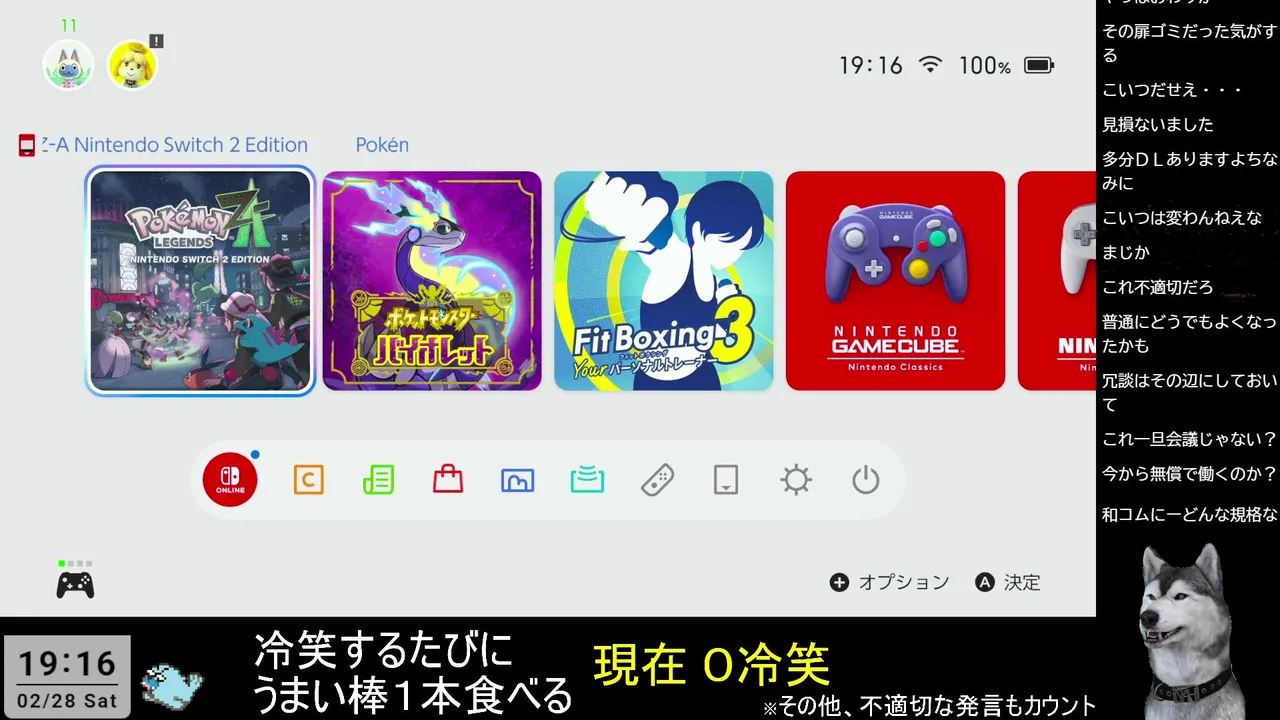Open the Controllers icon
1280x720 pixels.
657,481
